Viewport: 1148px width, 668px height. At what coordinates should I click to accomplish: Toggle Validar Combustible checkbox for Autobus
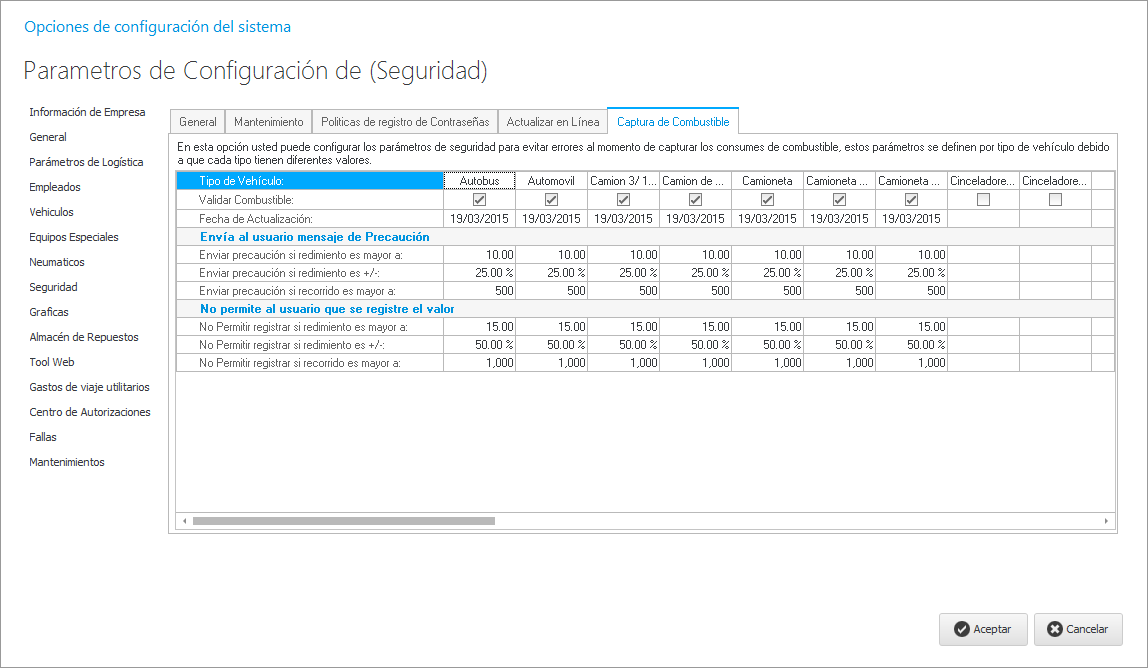(x=479, y=200)
